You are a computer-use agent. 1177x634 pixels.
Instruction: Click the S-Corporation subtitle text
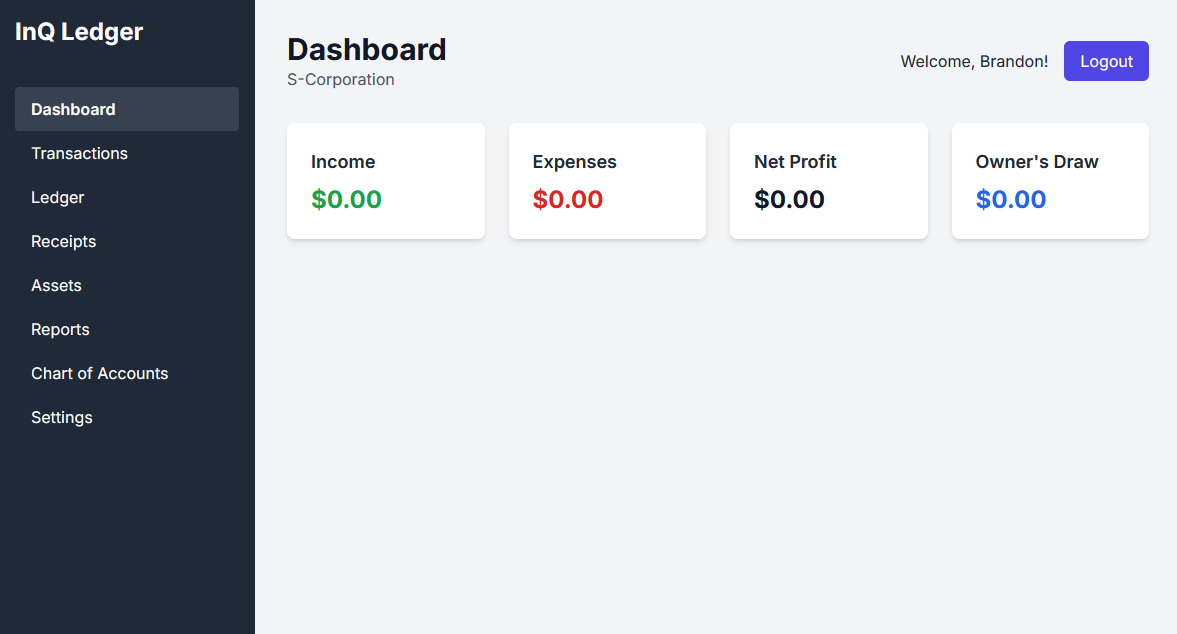[x=340, y=80]
